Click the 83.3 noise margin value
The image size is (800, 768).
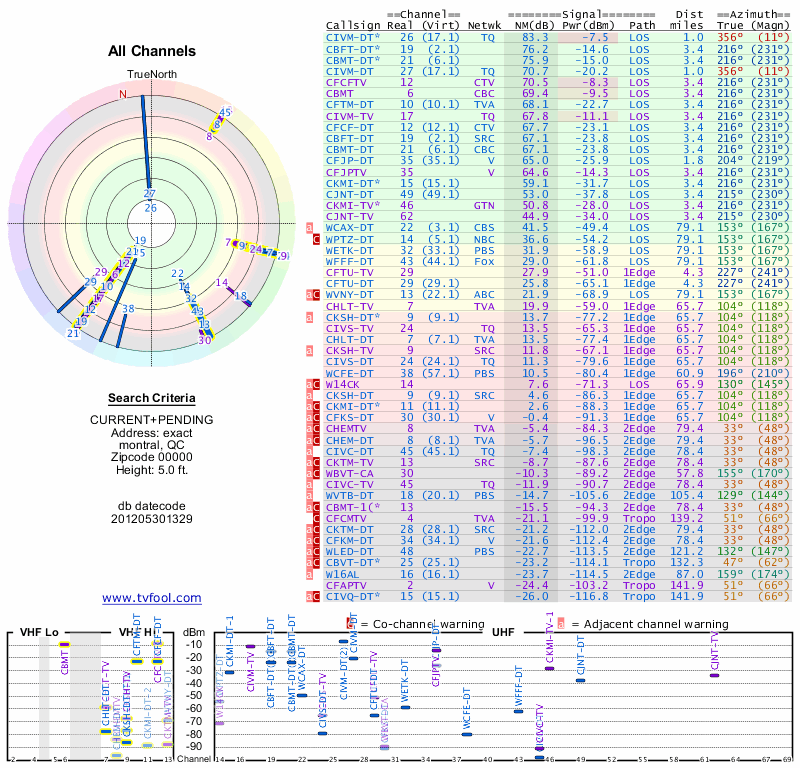point(535,38)
